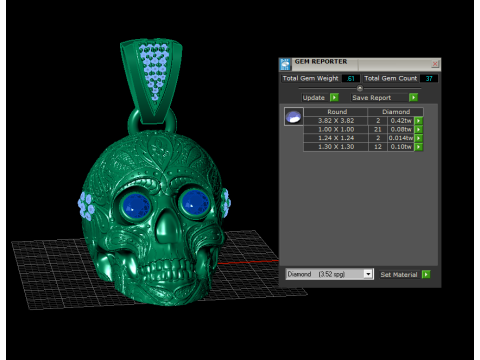This screenshot has width=480, height=360.
Task: Click the 0.08tw weight cell
Action: [x=401, y=129]
